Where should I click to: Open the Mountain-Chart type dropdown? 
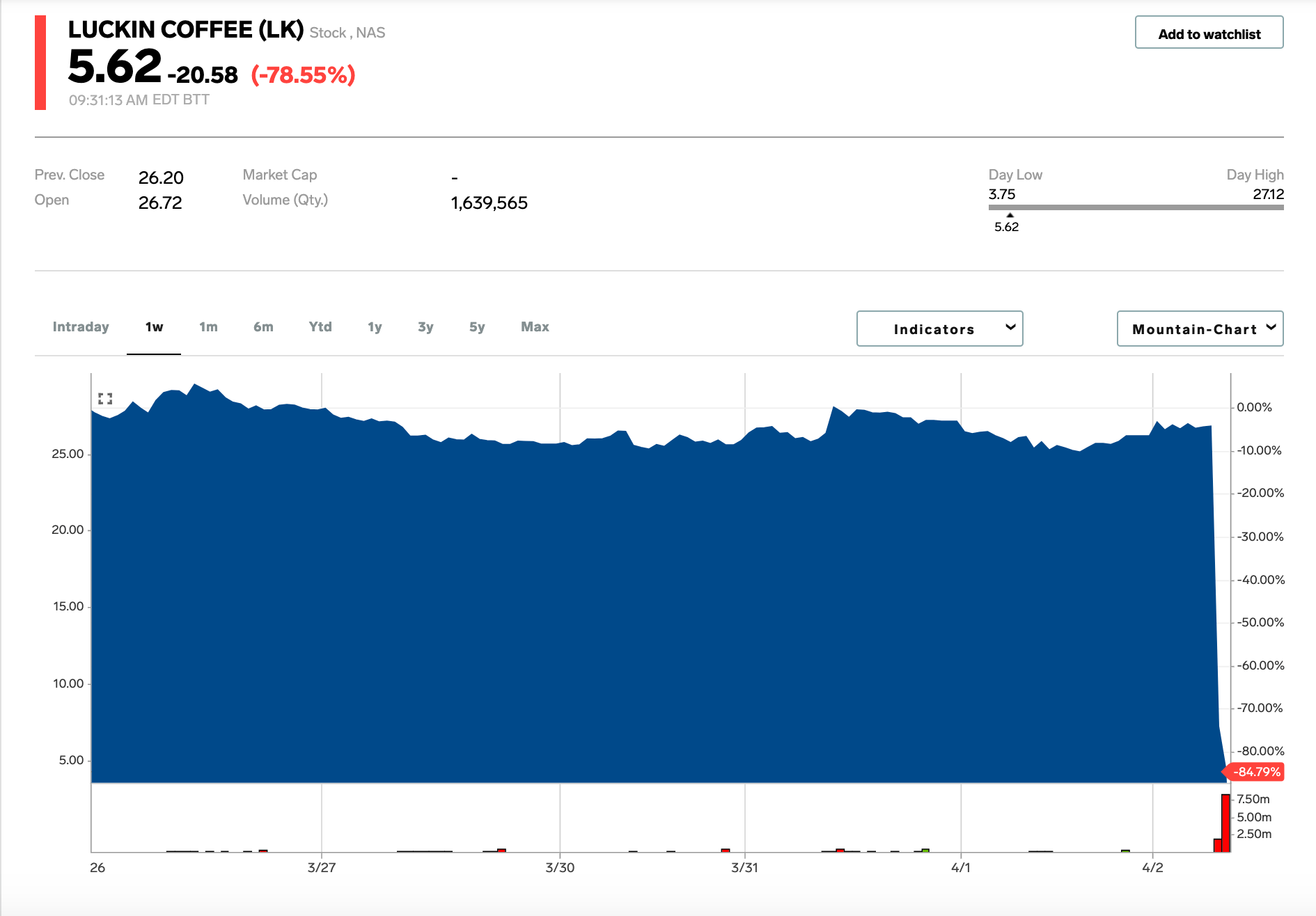[1200, 329]
